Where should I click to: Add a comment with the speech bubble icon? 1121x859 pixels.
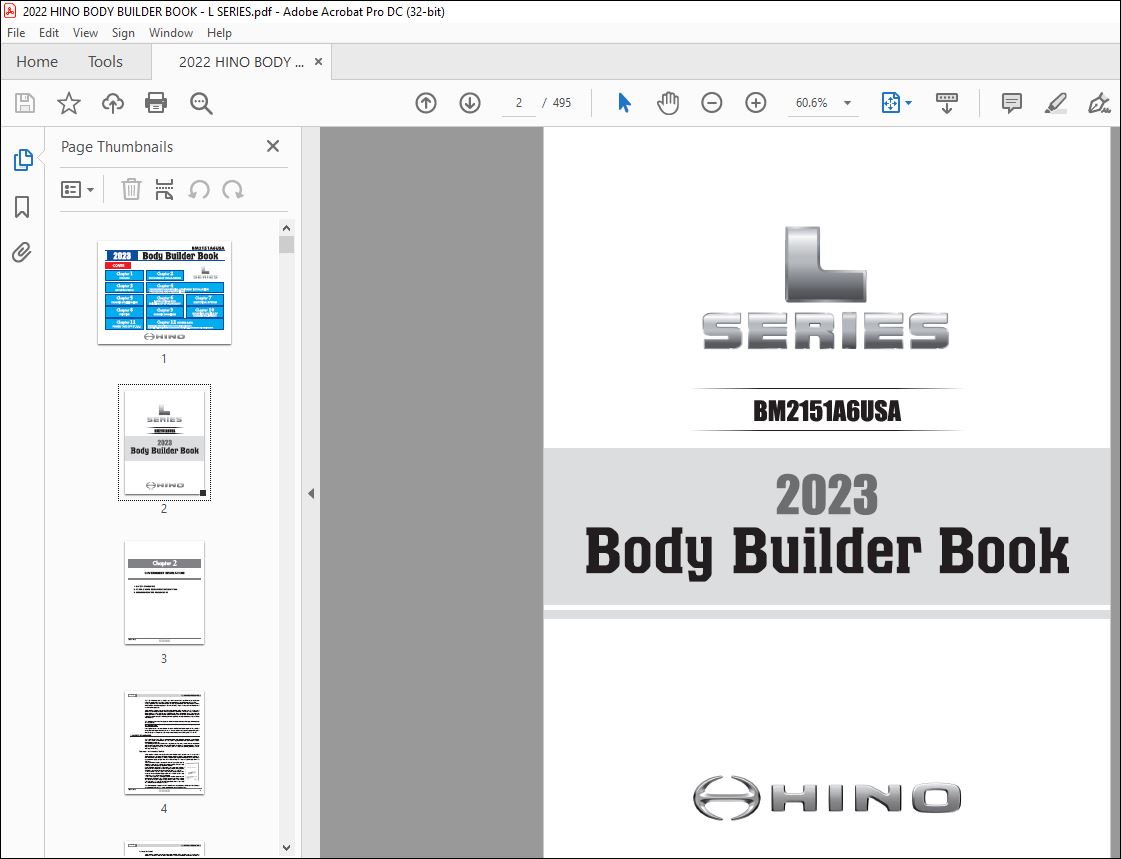point(1012,103)
